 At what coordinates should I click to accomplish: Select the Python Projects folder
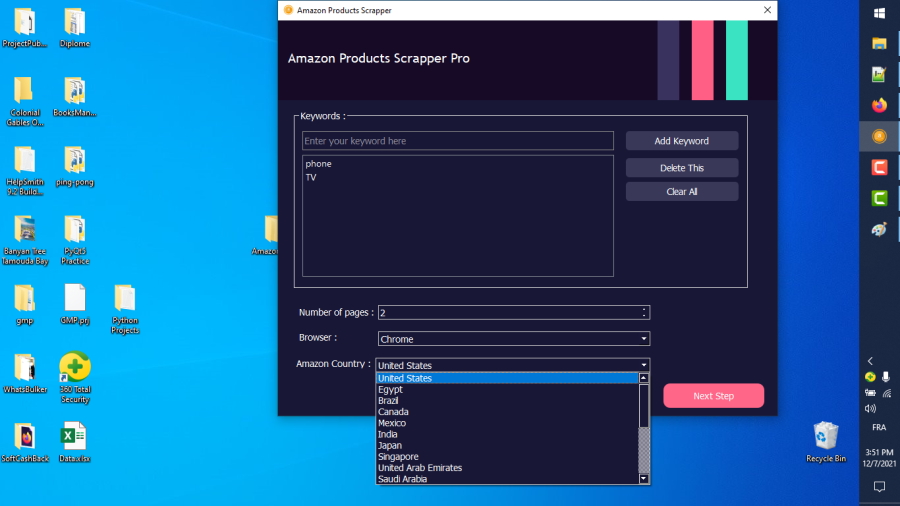[x=125, y=309]
